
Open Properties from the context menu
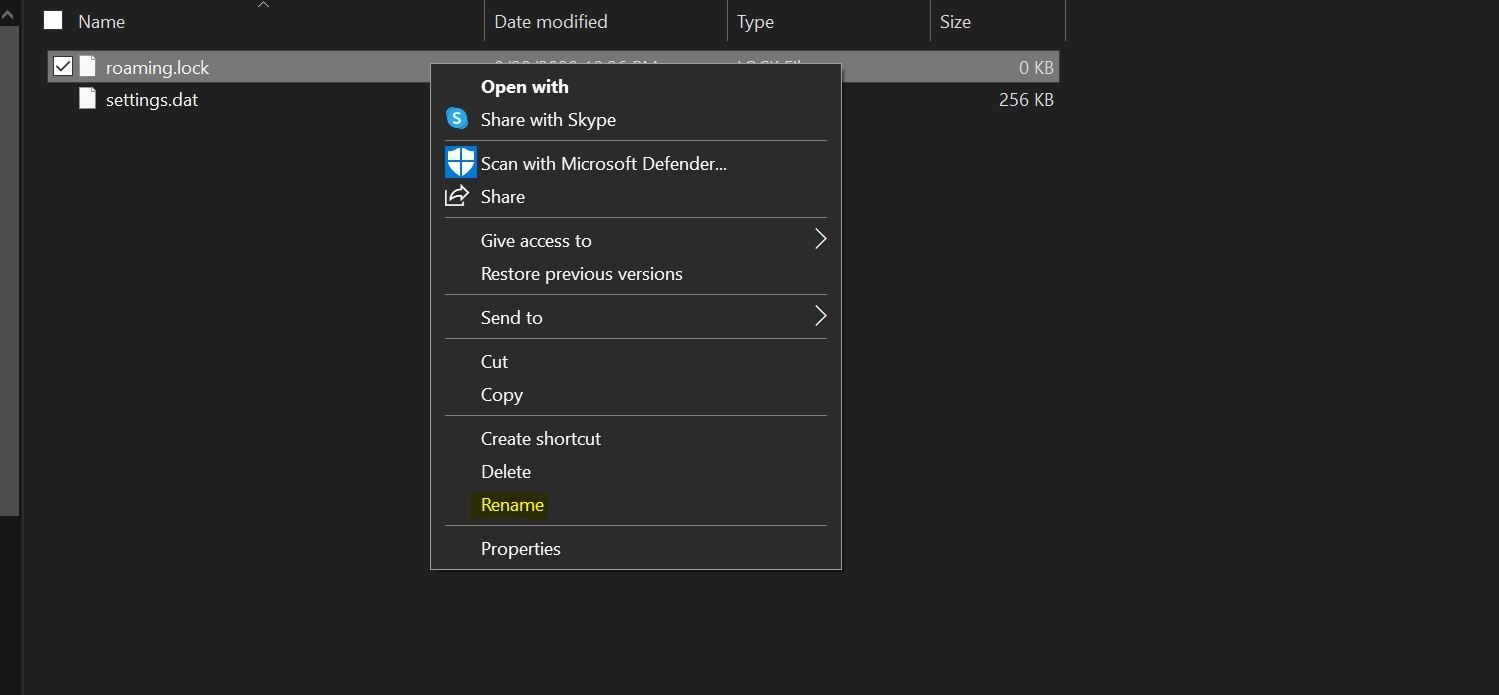[521, 548]
